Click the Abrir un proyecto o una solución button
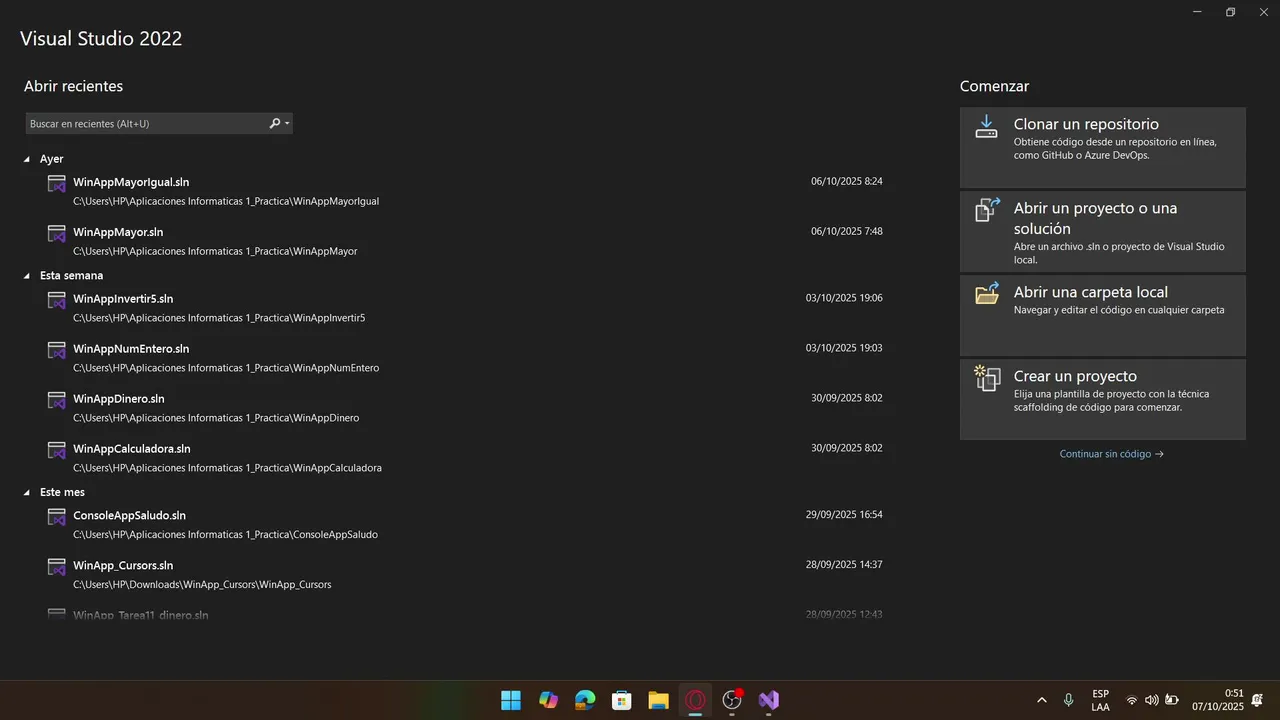 click(1103, 231)
